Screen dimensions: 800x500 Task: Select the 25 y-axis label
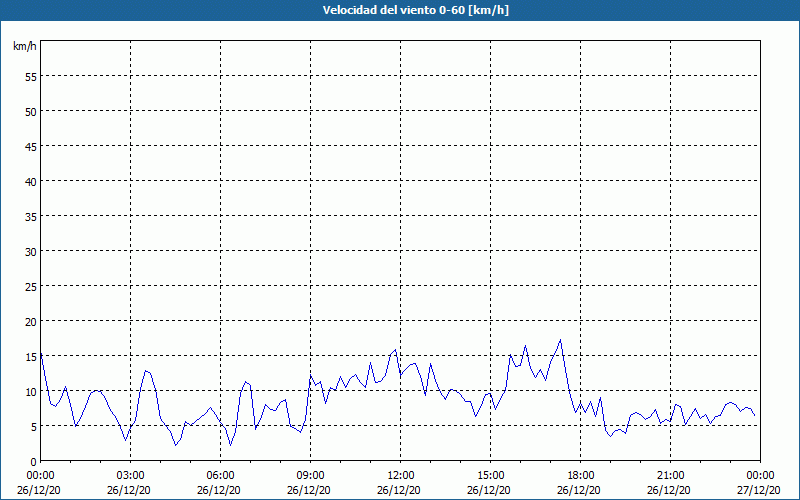(x=31, y=287)
